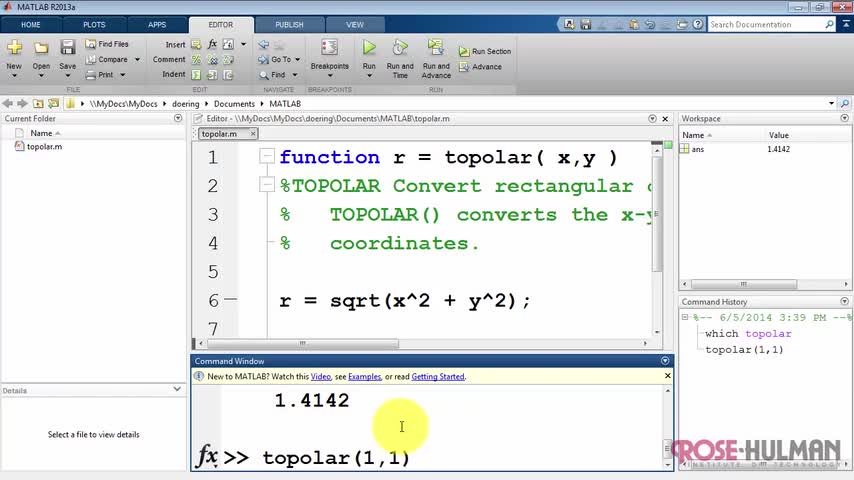Open the Getting Started link
This screenshot has height=480, width=854.
(x=438, y=376)
